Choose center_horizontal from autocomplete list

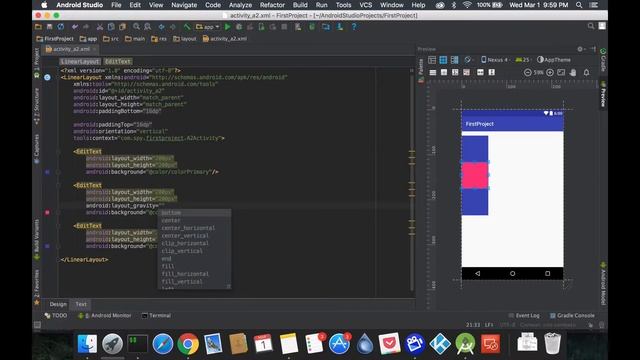[x=188, y=228]
